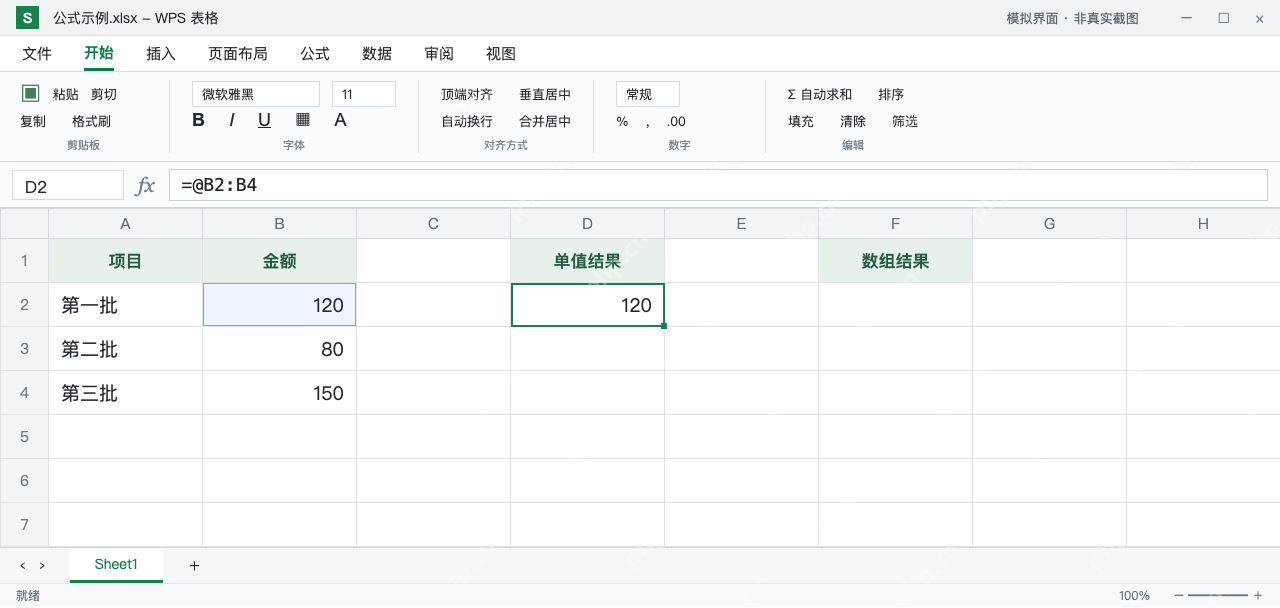Viewport: 1280px width, 608px height.
Task: Select row 5 header
Action: point(24,437)
